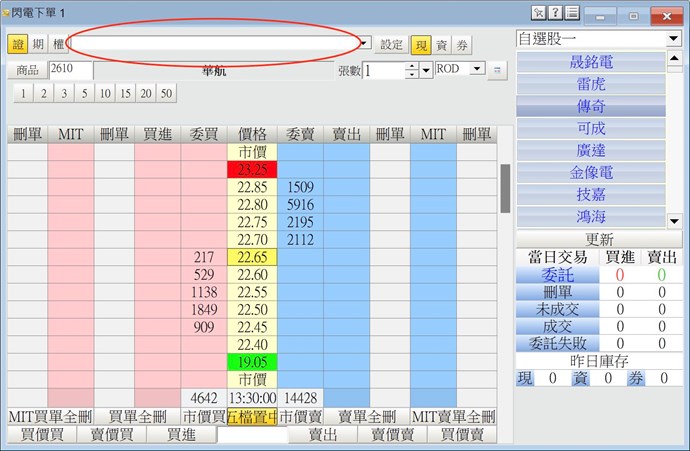Open the 自選股一 watchlist dropdown
The image size is (690, 451).
pyautogui.click(x=673, y=38)
